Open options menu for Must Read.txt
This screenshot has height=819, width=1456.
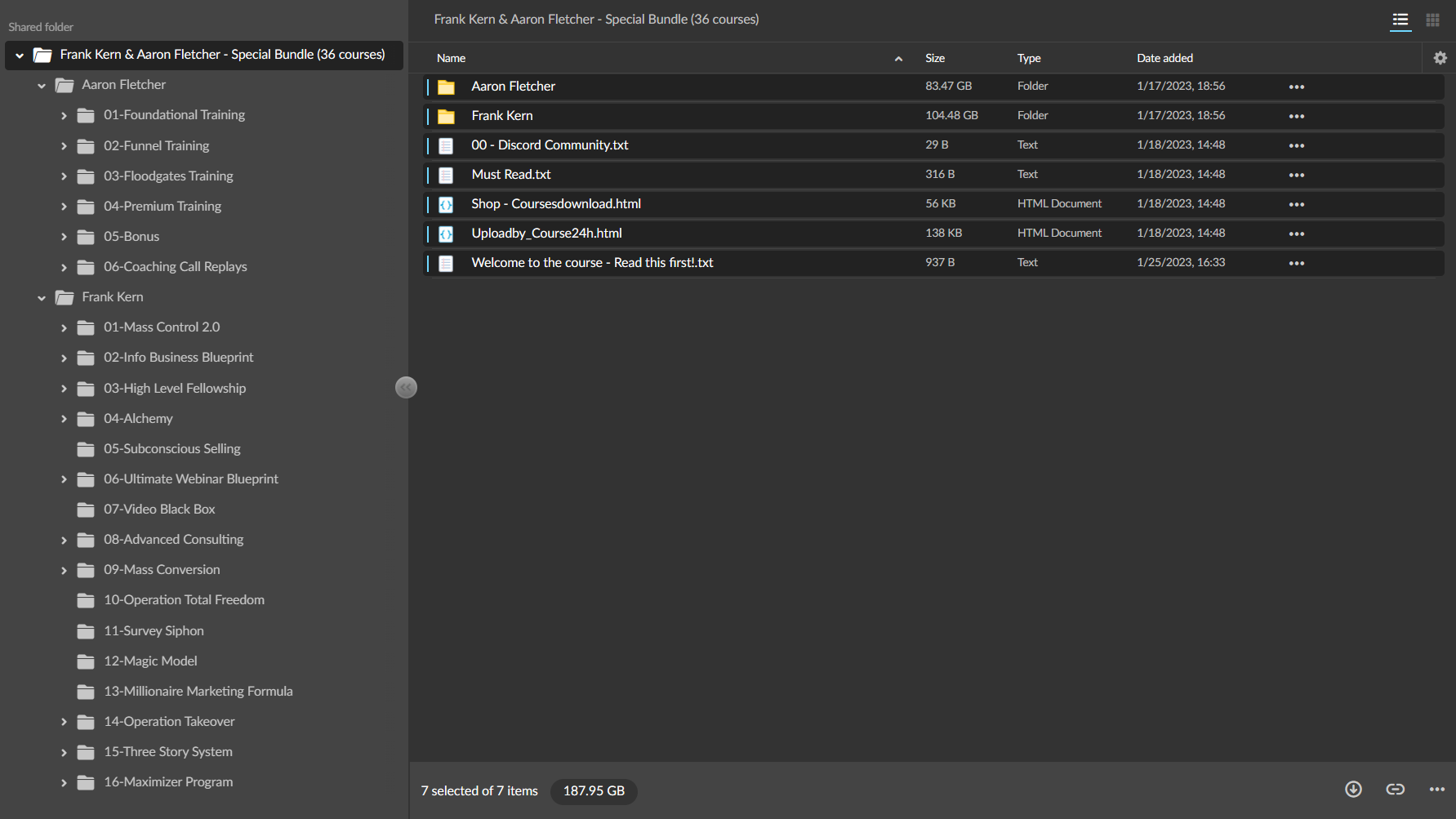1297,175
